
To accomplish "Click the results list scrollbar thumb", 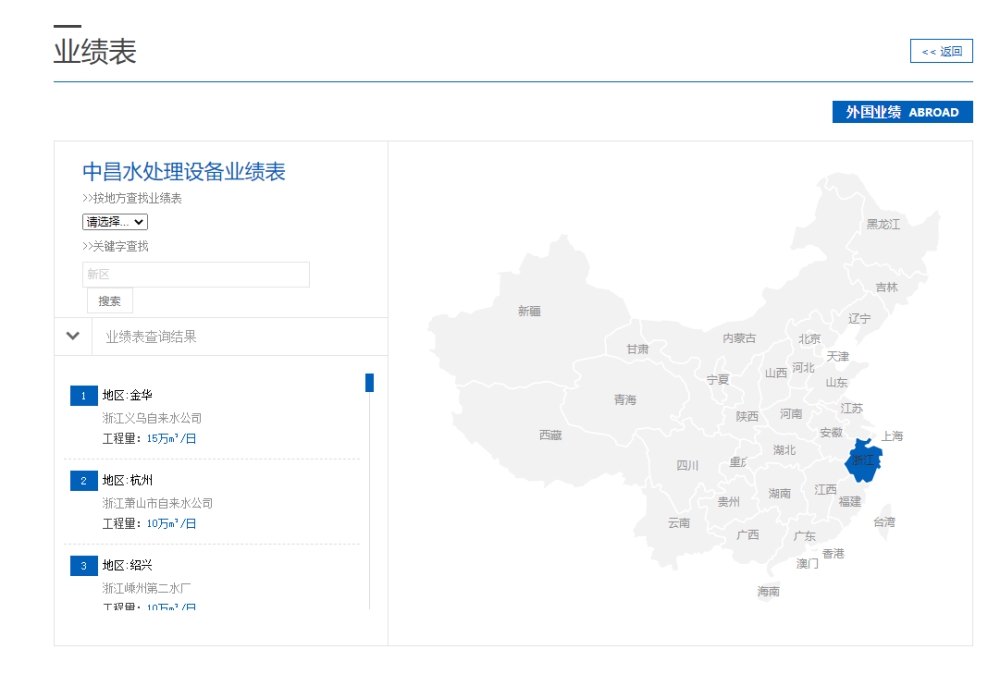I will 369,383.
